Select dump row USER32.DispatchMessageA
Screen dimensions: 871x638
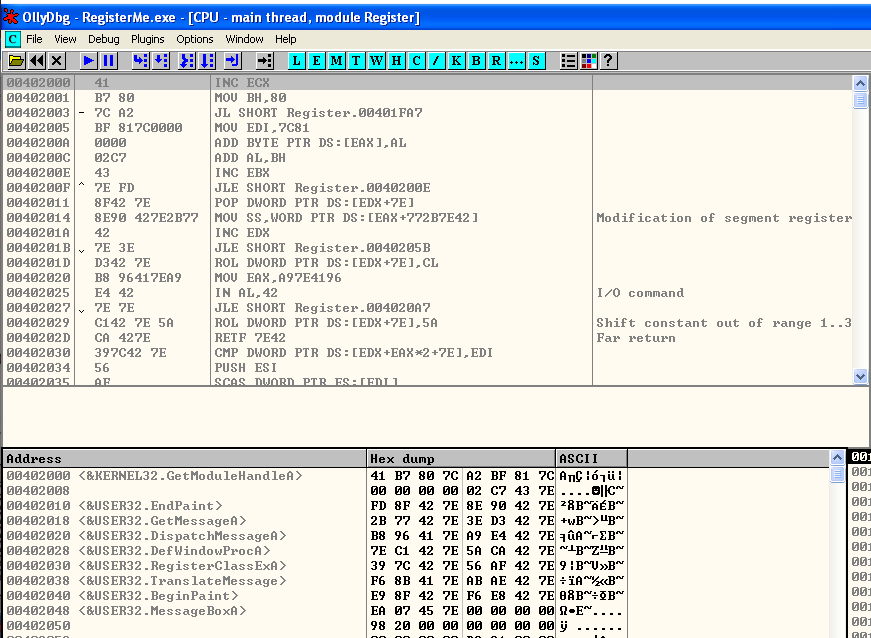tap(315, 536)
